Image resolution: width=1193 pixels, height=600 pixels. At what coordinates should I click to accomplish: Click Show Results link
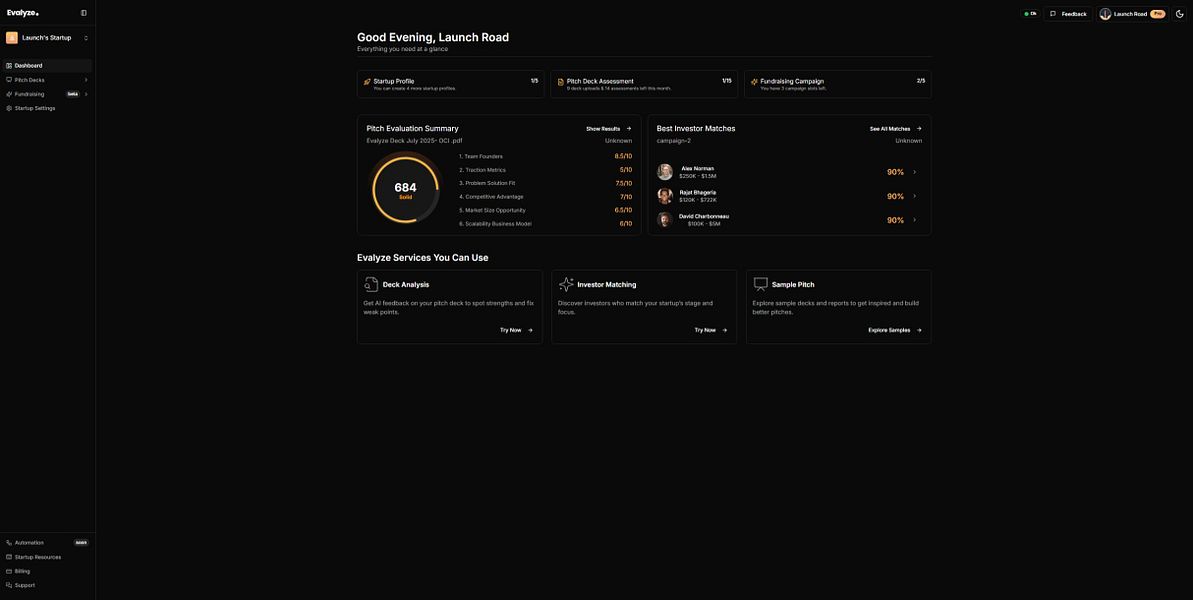pyautogui.click(x=609, y=129)
